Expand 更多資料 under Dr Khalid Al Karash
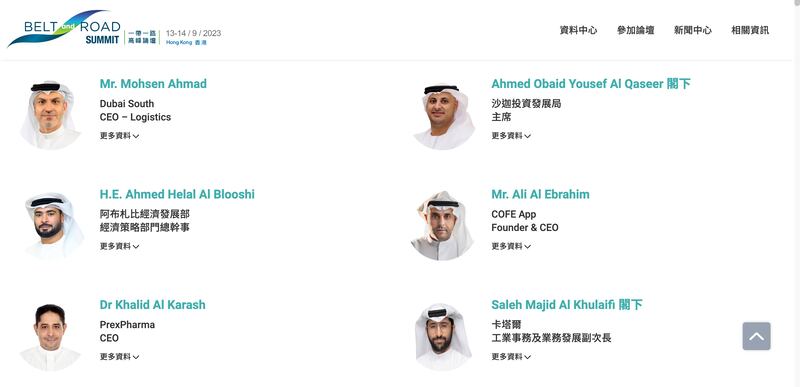The height and width of the screenshot is (387, 800). [x=119, y=357]
